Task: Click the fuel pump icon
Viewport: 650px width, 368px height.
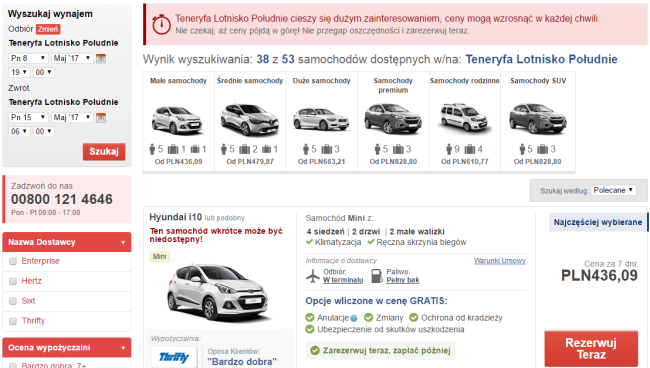Action: [x=376, y=276]
